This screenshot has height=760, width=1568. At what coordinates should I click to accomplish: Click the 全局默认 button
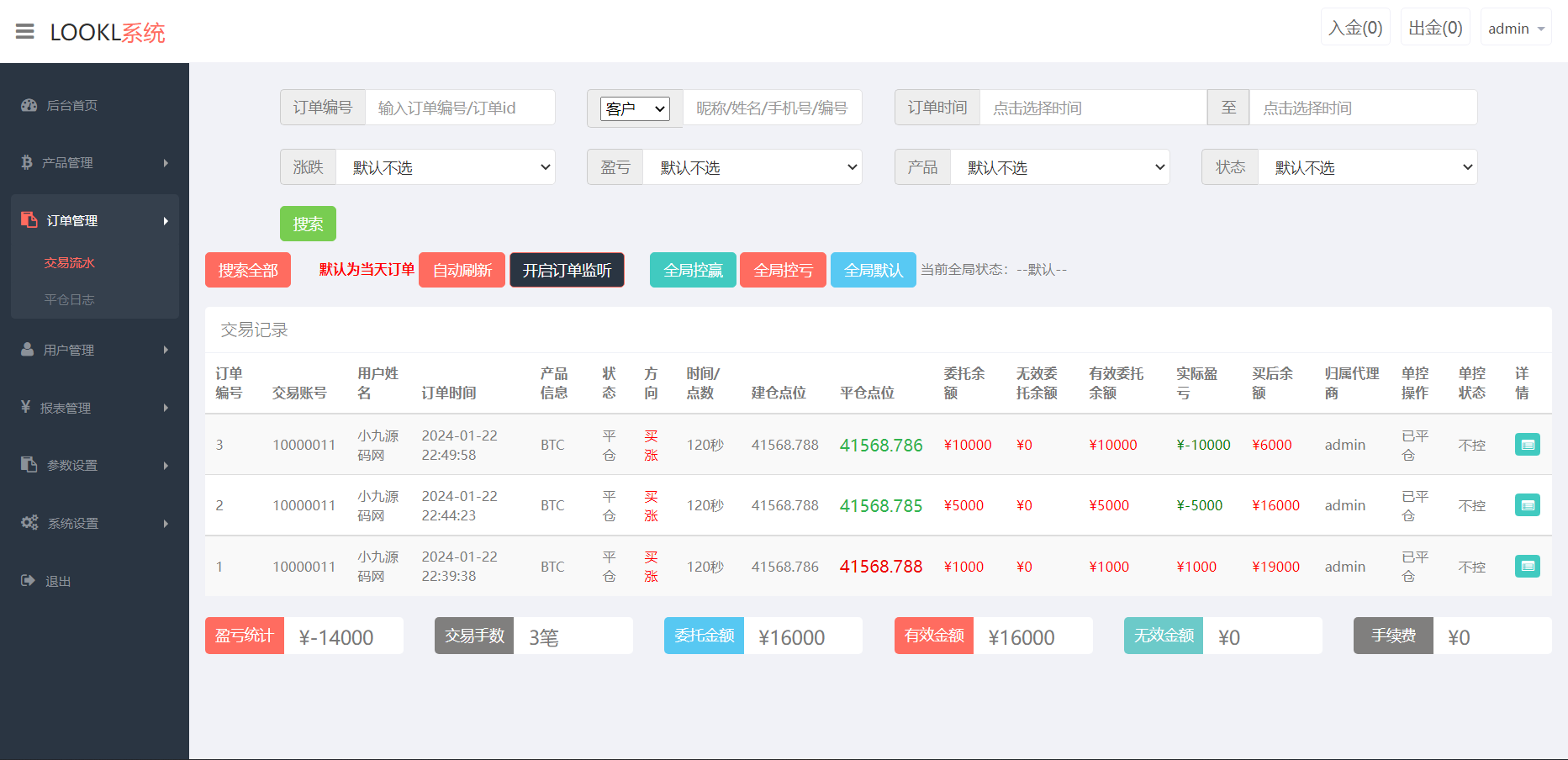[874, 270]
